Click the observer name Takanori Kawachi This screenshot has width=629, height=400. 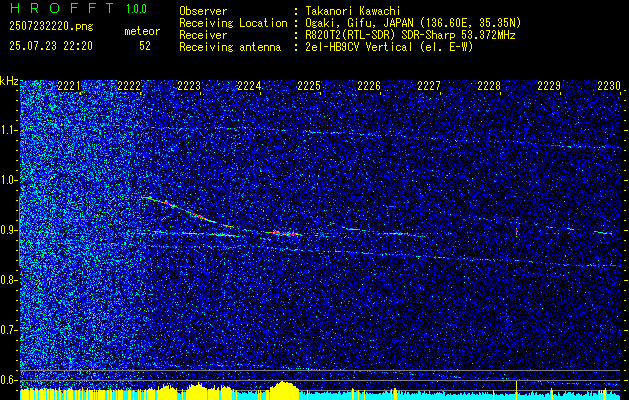pos(353,11)
